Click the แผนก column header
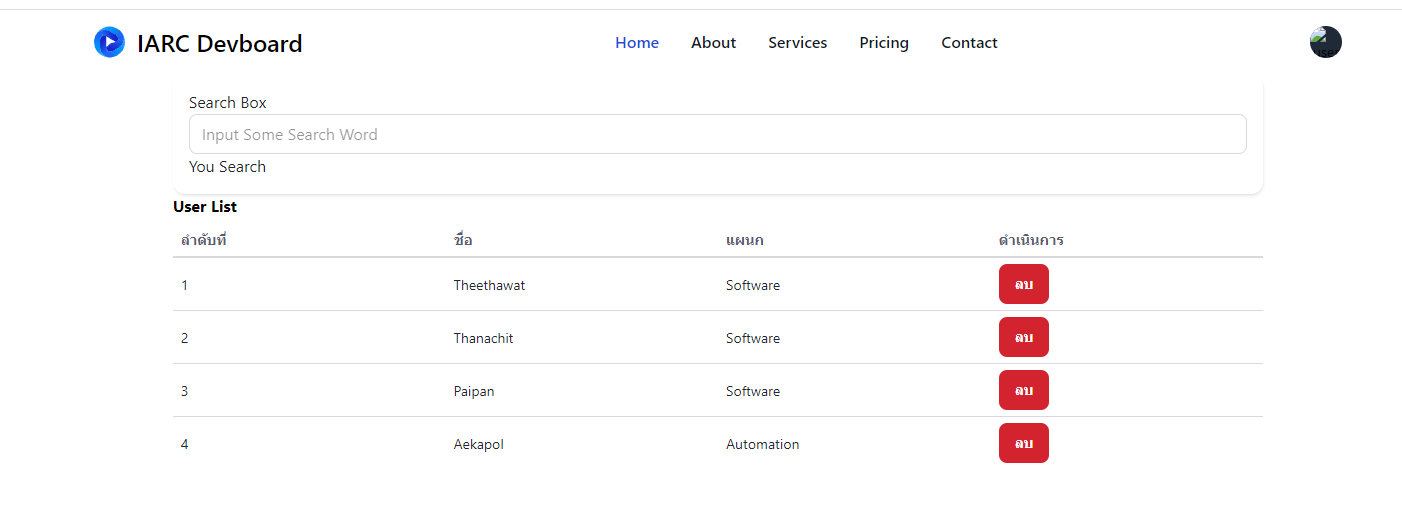 coord(745,240)
